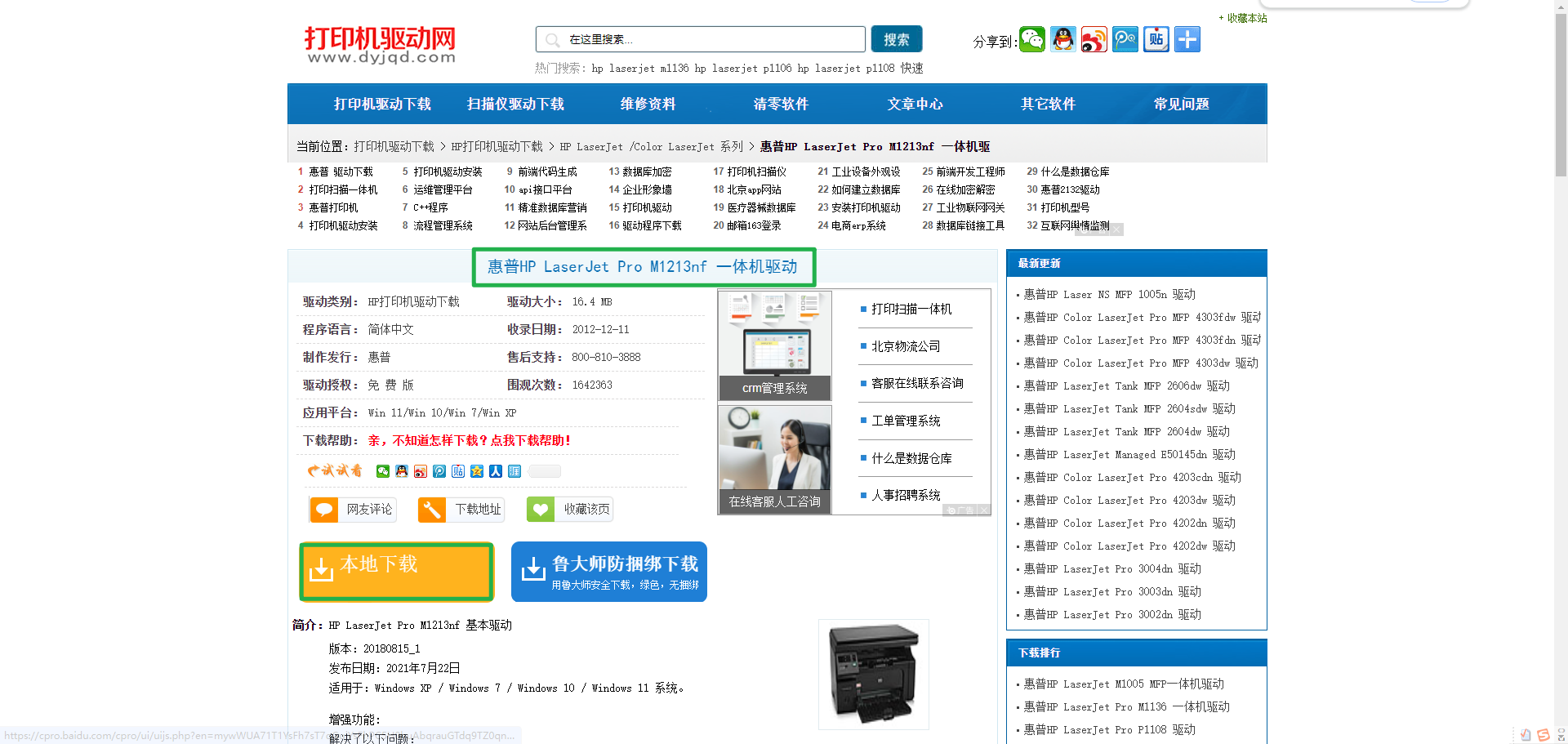
Task: Click hot search hp laserjet p1106
Action: pyautogui.click(x=743, y=69)
